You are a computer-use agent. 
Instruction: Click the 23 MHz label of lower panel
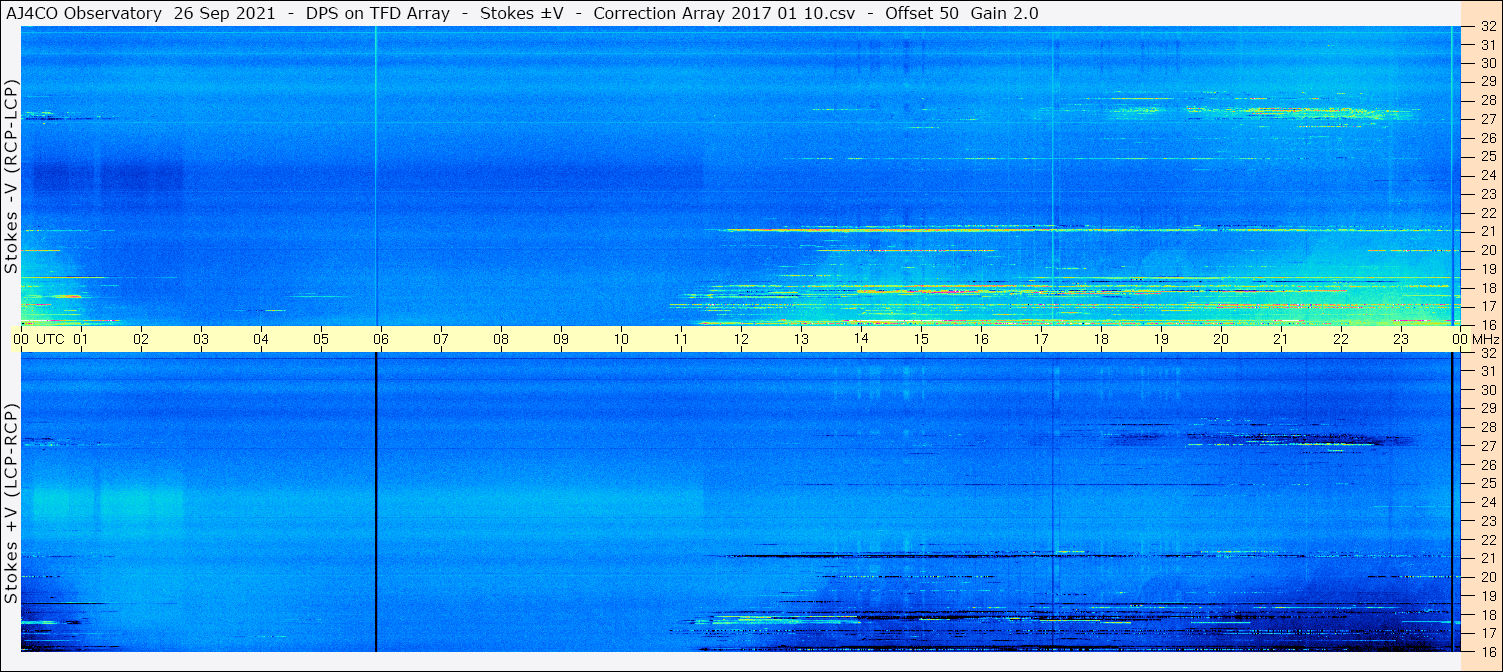tap(1487, 521)
